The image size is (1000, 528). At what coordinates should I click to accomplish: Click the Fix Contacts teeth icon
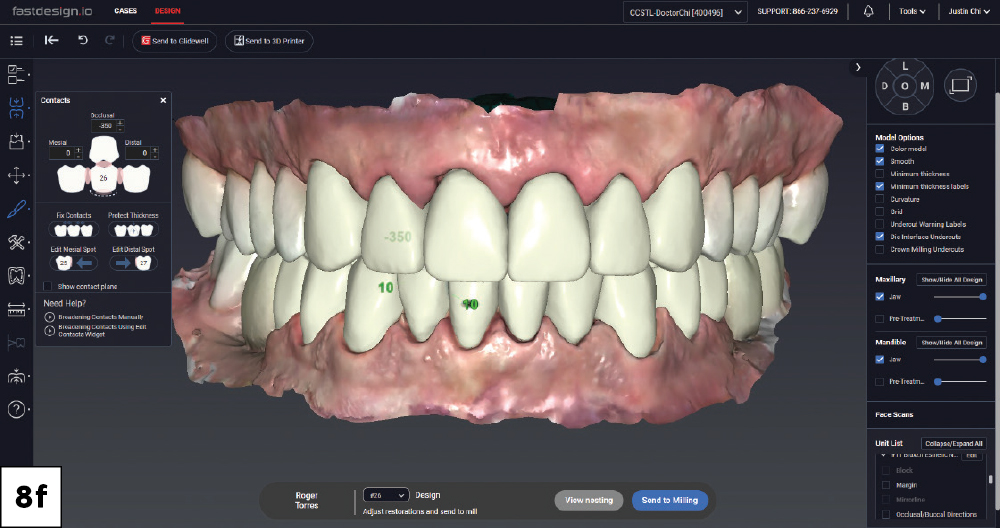73,230
